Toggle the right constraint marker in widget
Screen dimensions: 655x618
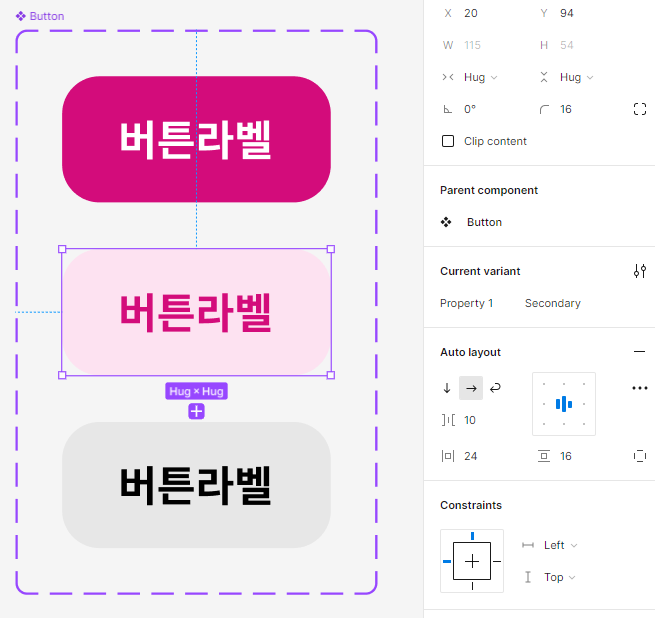[x=497, y=561]
